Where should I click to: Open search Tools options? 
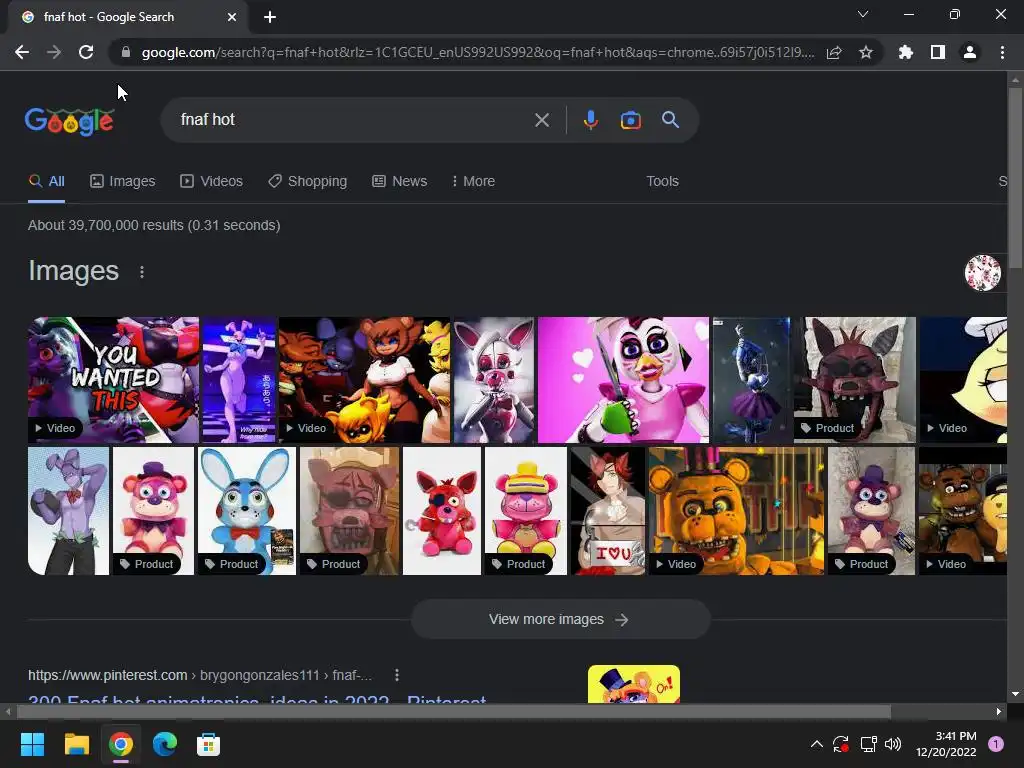(x=662, y=182)
